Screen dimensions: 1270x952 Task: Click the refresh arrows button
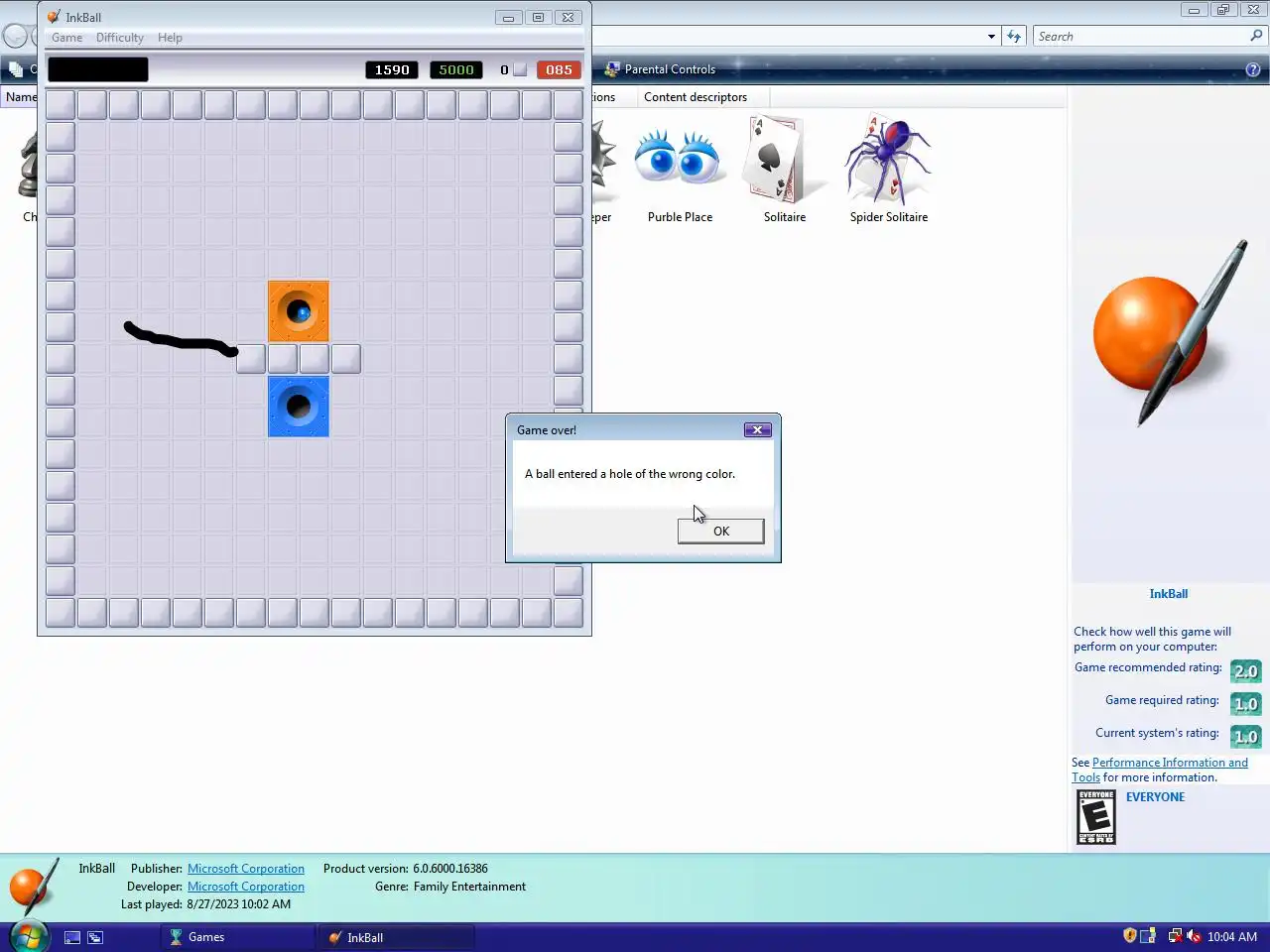1013,37
